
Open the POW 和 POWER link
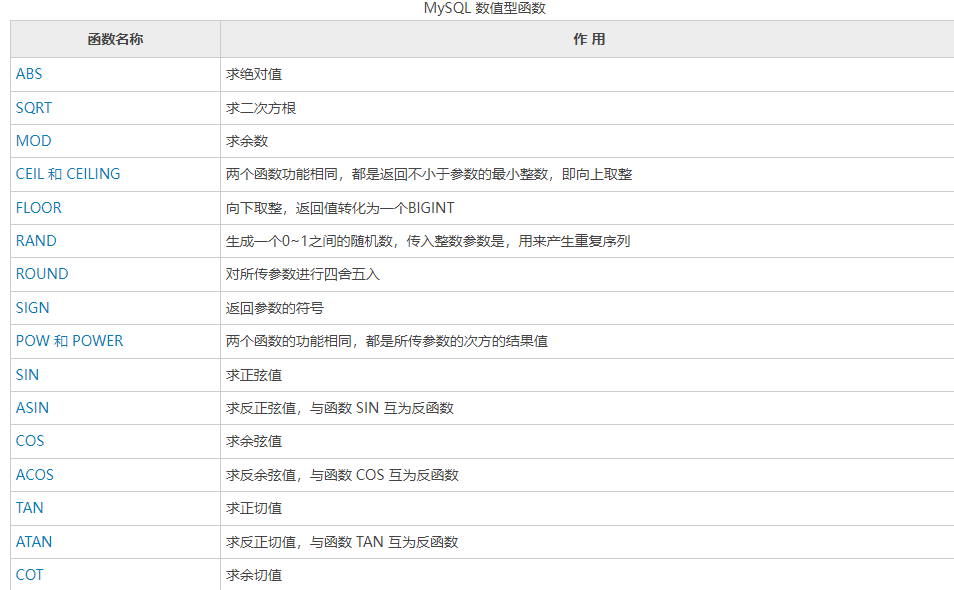tap(69, 341)
